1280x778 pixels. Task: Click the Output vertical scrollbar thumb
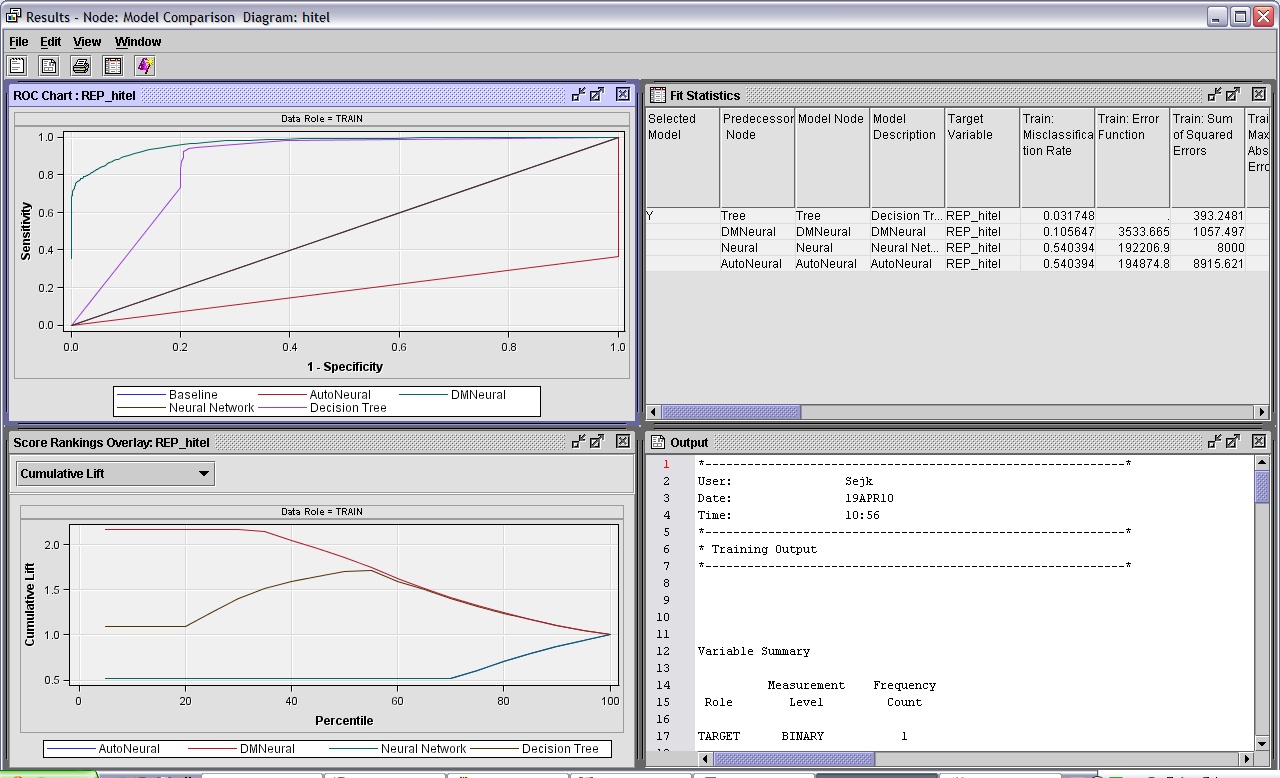(1262, 487)
